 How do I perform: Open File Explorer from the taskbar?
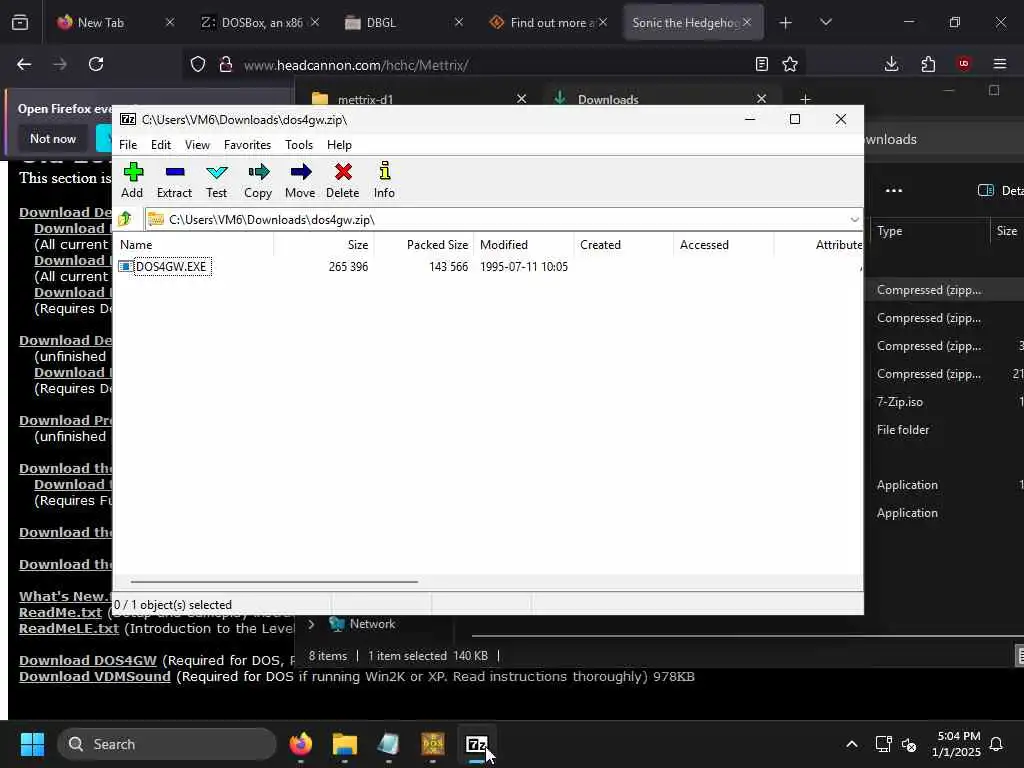coord(344,744)
